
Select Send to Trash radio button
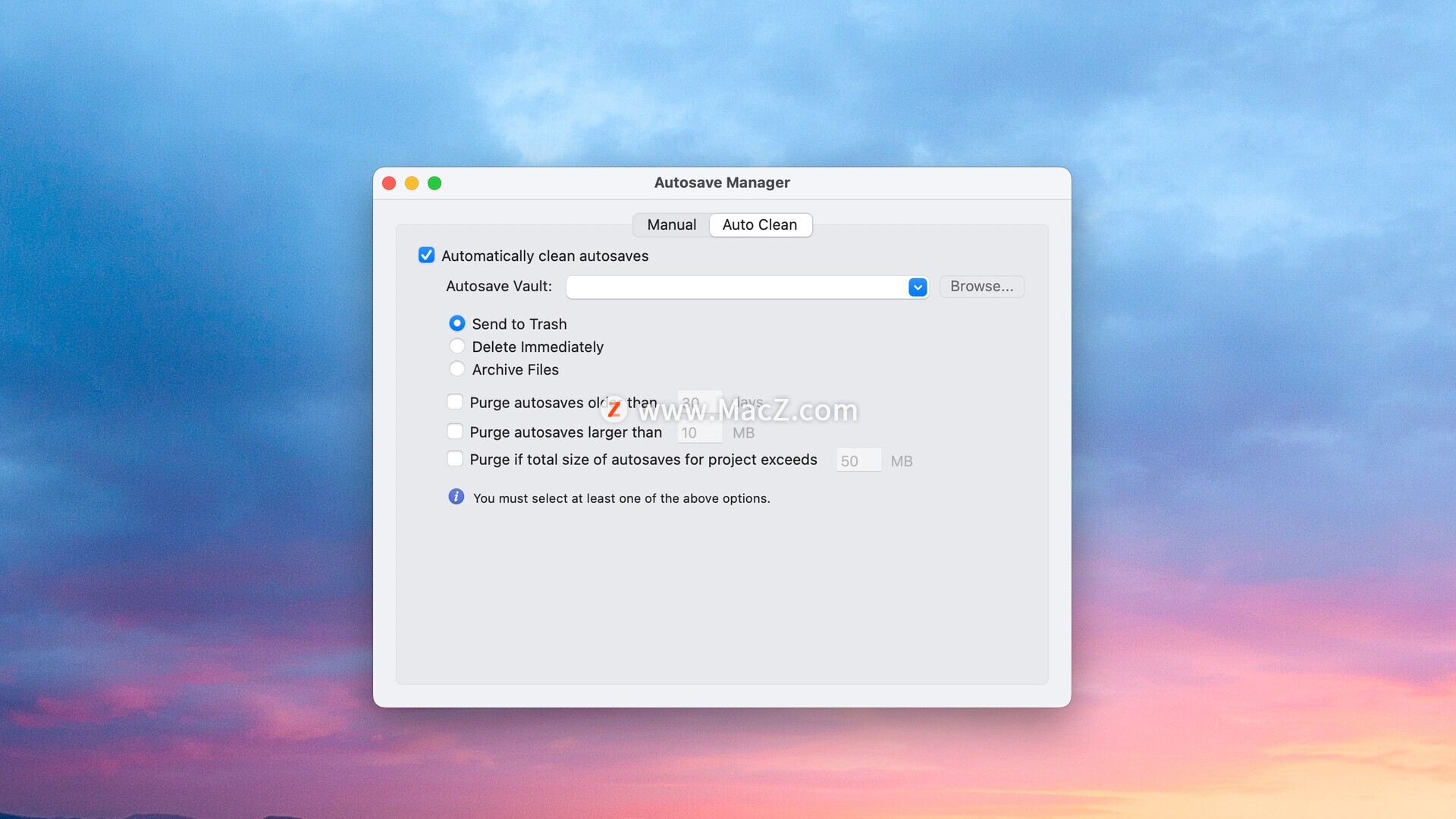point(457,324)
